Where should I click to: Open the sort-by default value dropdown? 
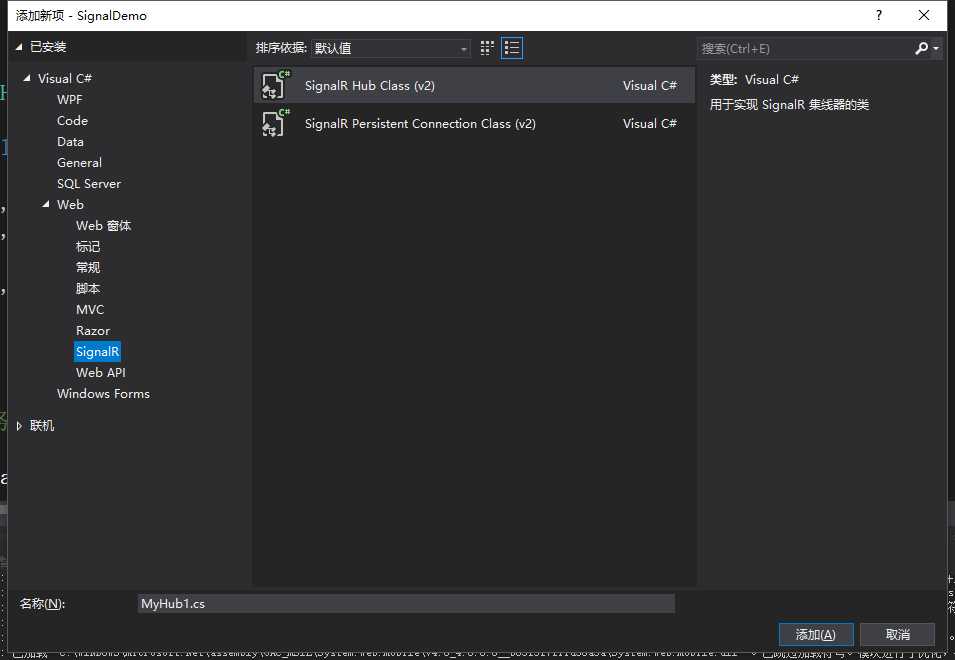click(x=390, y=48)
